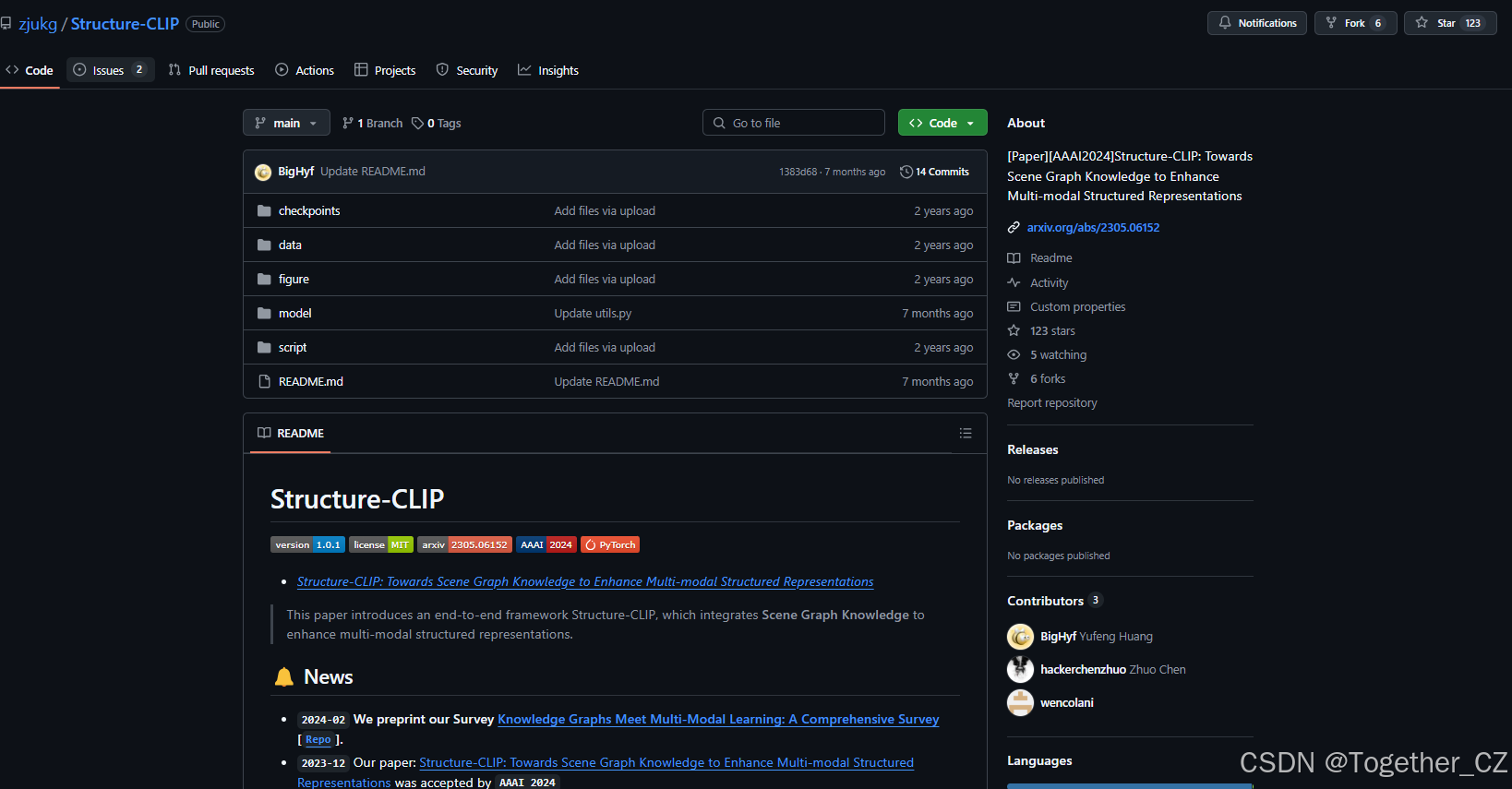Image resolution: width=1512 pixels, height=789 pixels.
Task: Click the AAAI 2024 badge
Action: [546, 544]
